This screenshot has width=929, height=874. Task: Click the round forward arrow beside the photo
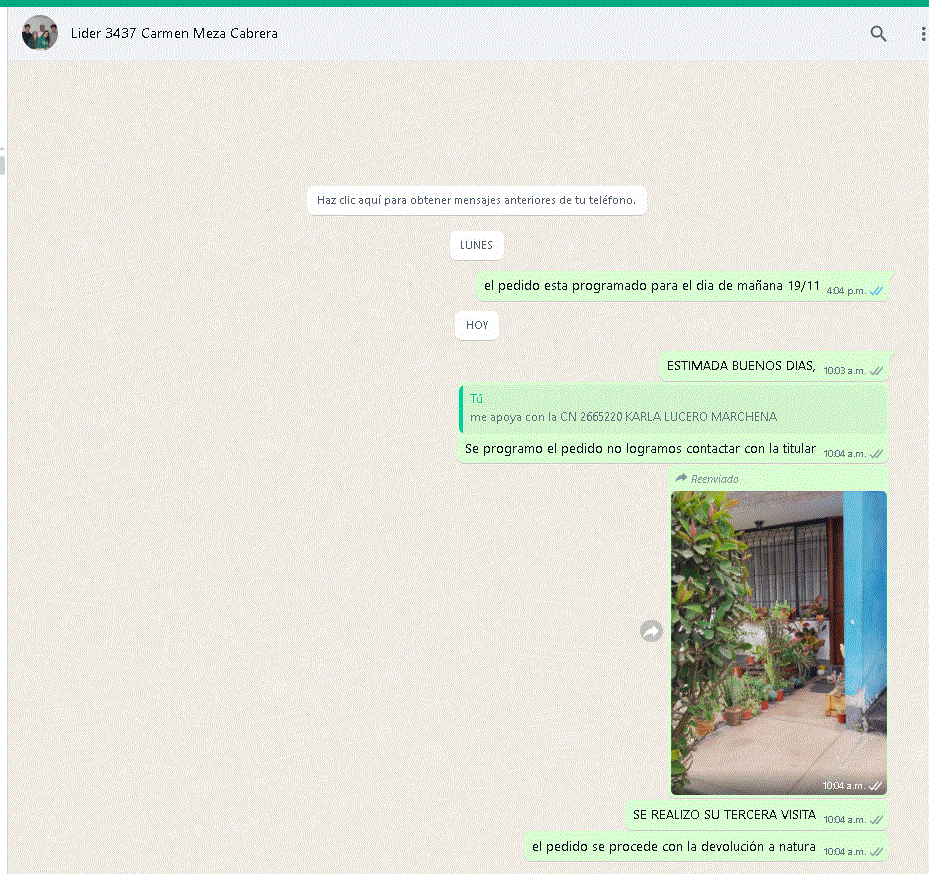tap(651, 631)
